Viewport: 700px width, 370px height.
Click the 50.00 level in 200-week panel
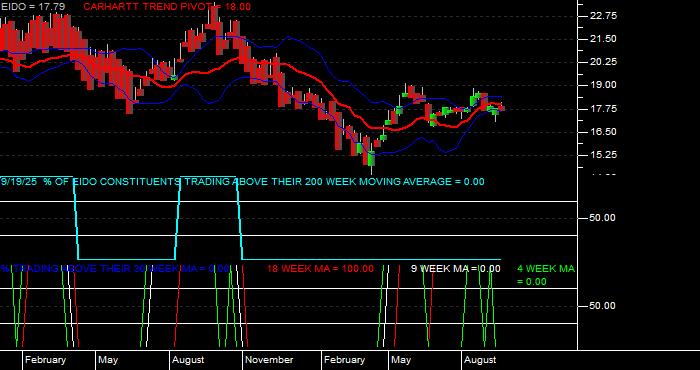[603, 218]
